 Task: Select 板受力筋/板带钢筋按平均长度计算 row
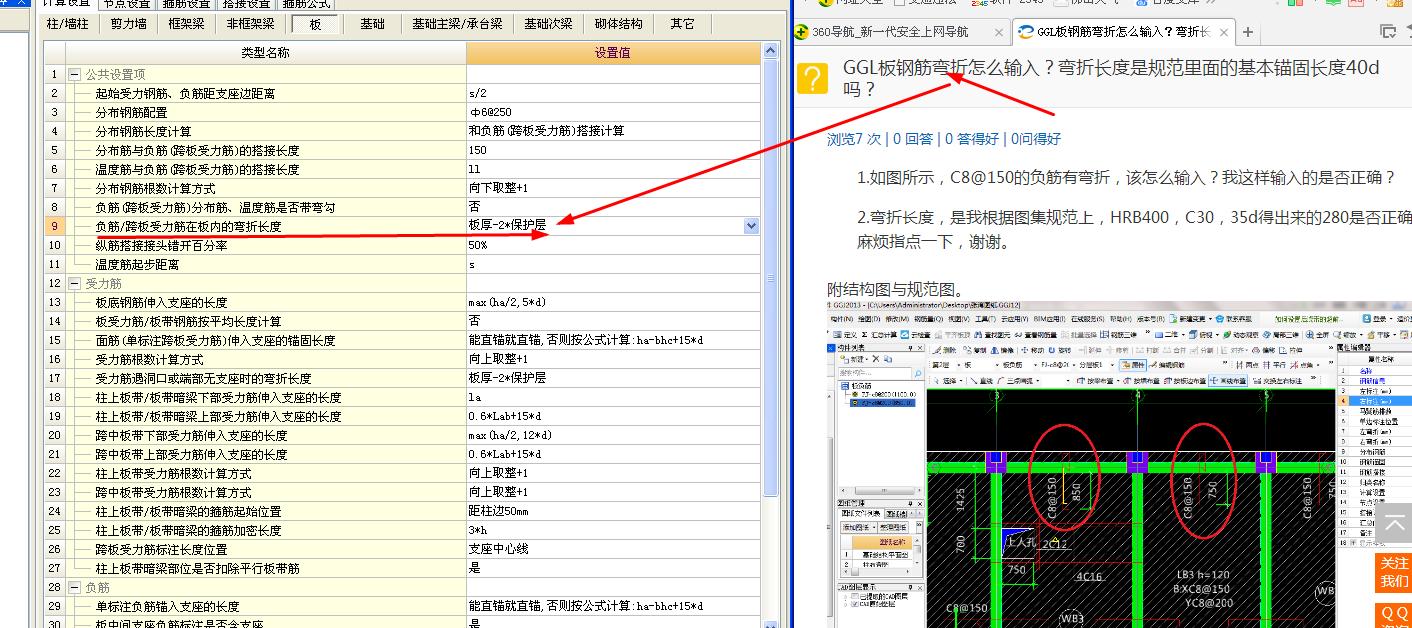[265, 321]
